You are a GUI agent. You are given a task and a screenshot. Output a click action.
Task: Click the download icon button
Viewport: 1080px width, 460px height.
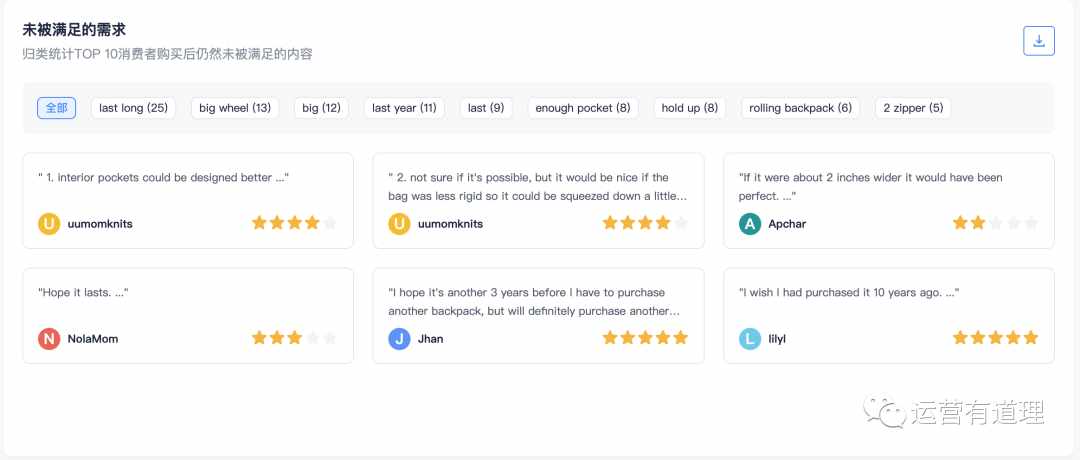1039,41
